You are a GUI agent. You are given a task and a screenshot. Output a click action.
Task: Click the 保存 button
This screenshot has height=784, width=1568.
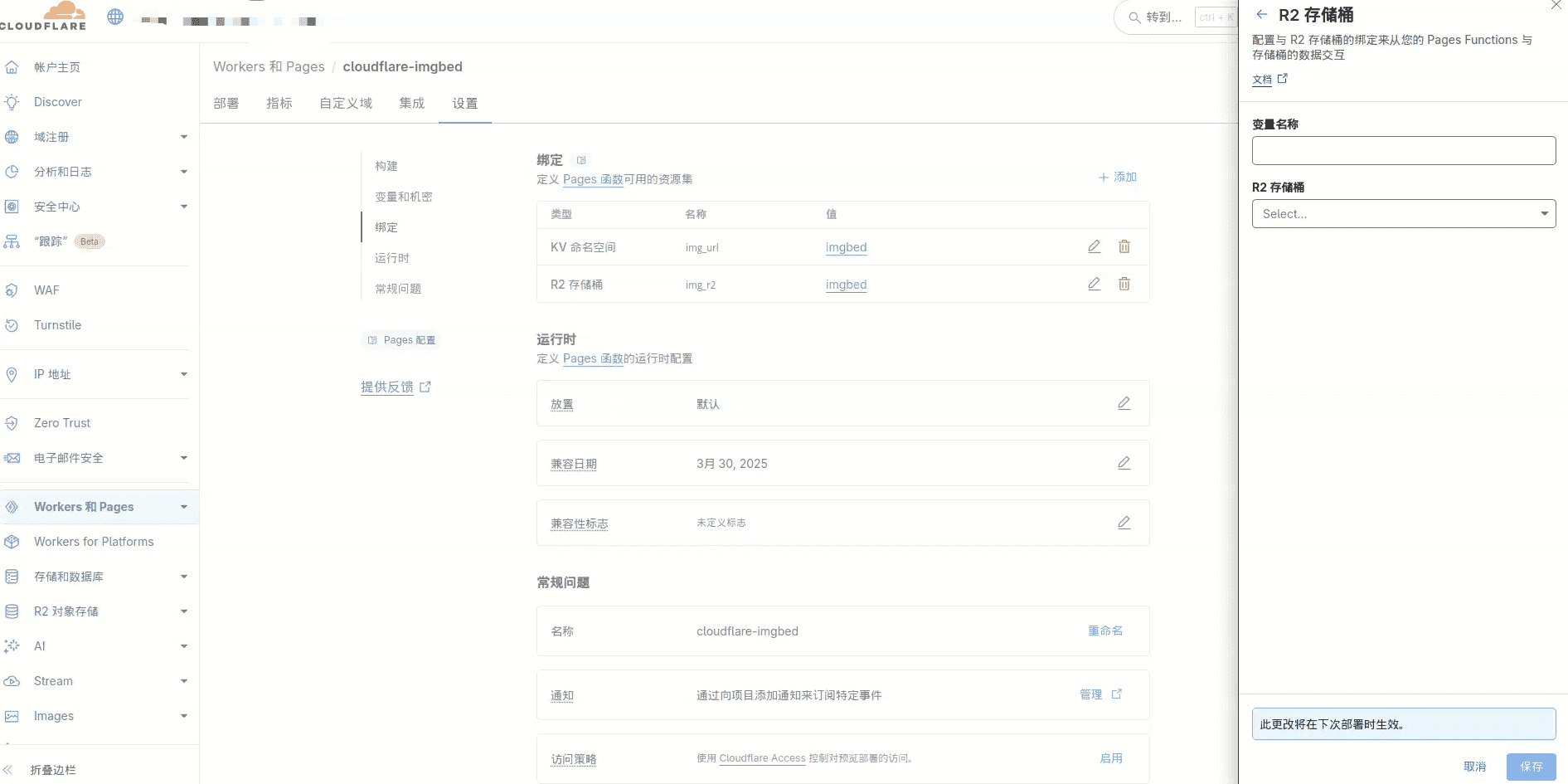tap(1532, 767)
